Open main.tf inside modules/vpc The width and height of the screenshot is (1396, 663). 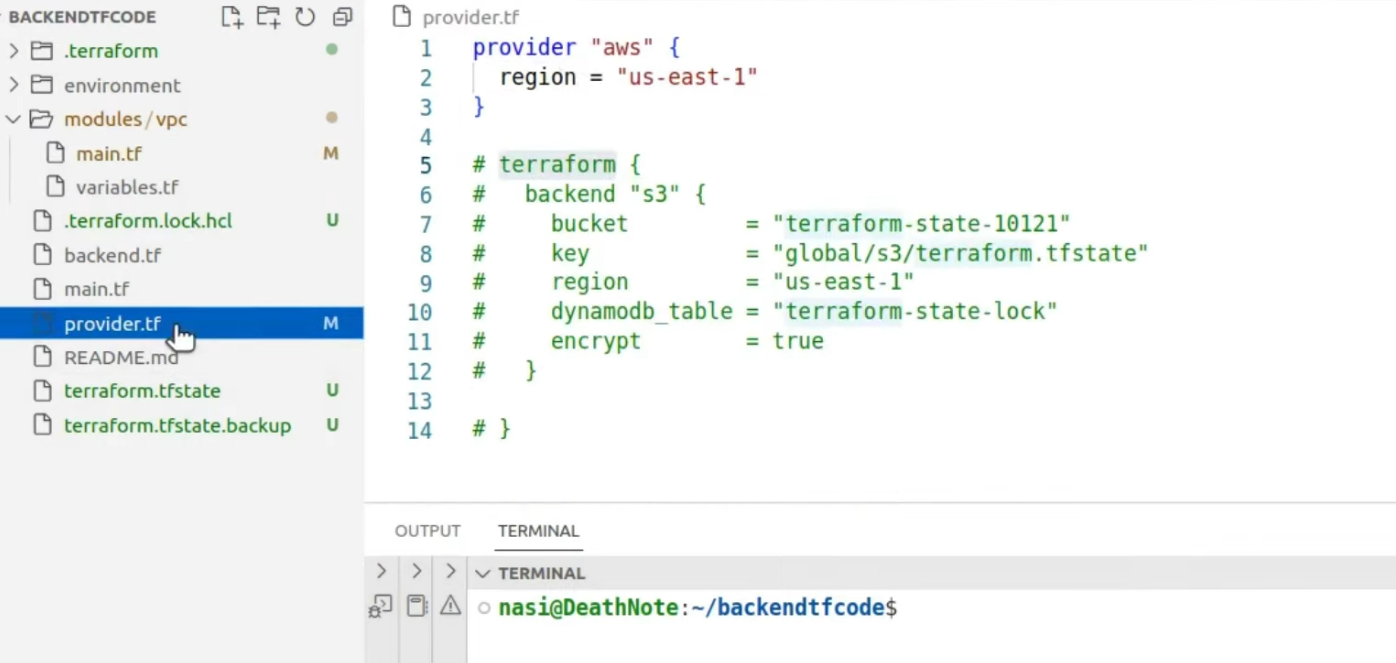coord(109,153)
